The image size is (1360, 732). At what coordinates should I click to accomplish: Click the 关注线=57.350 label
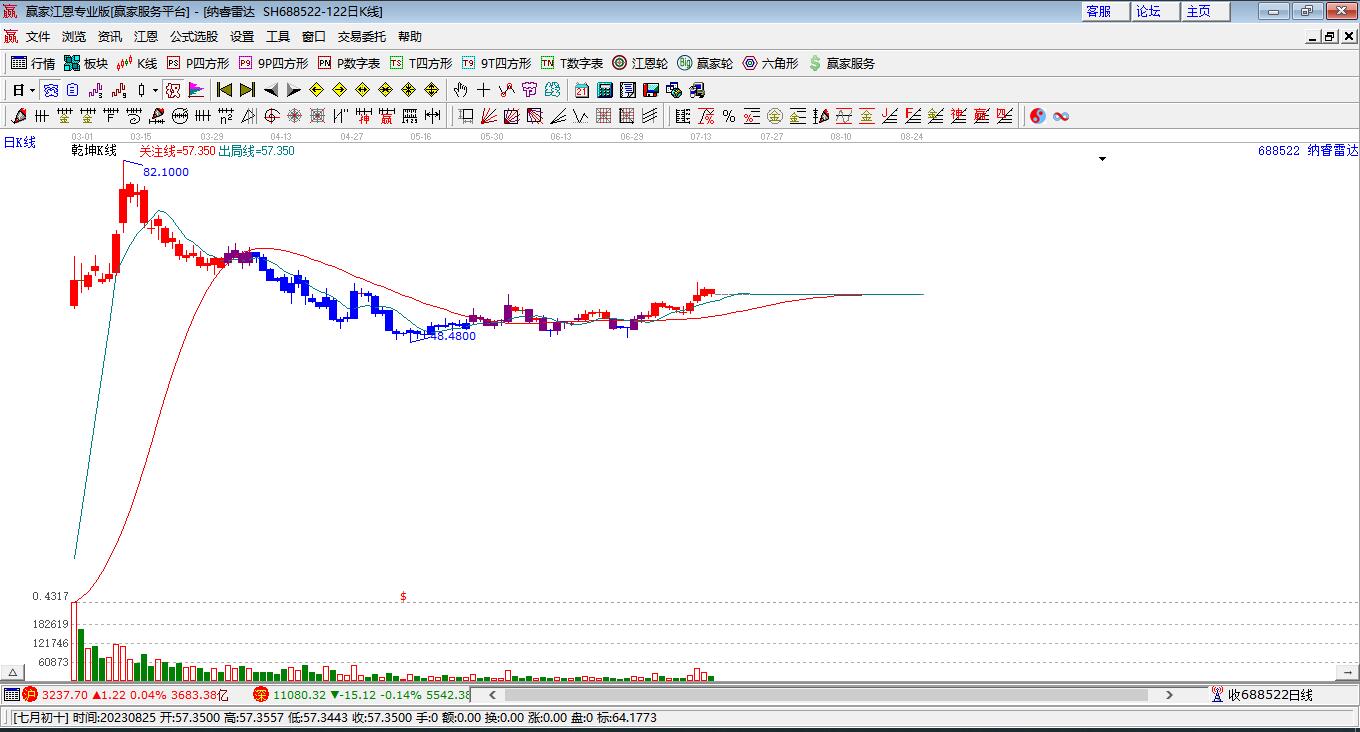pyautogui.click(x=177, y=151)
